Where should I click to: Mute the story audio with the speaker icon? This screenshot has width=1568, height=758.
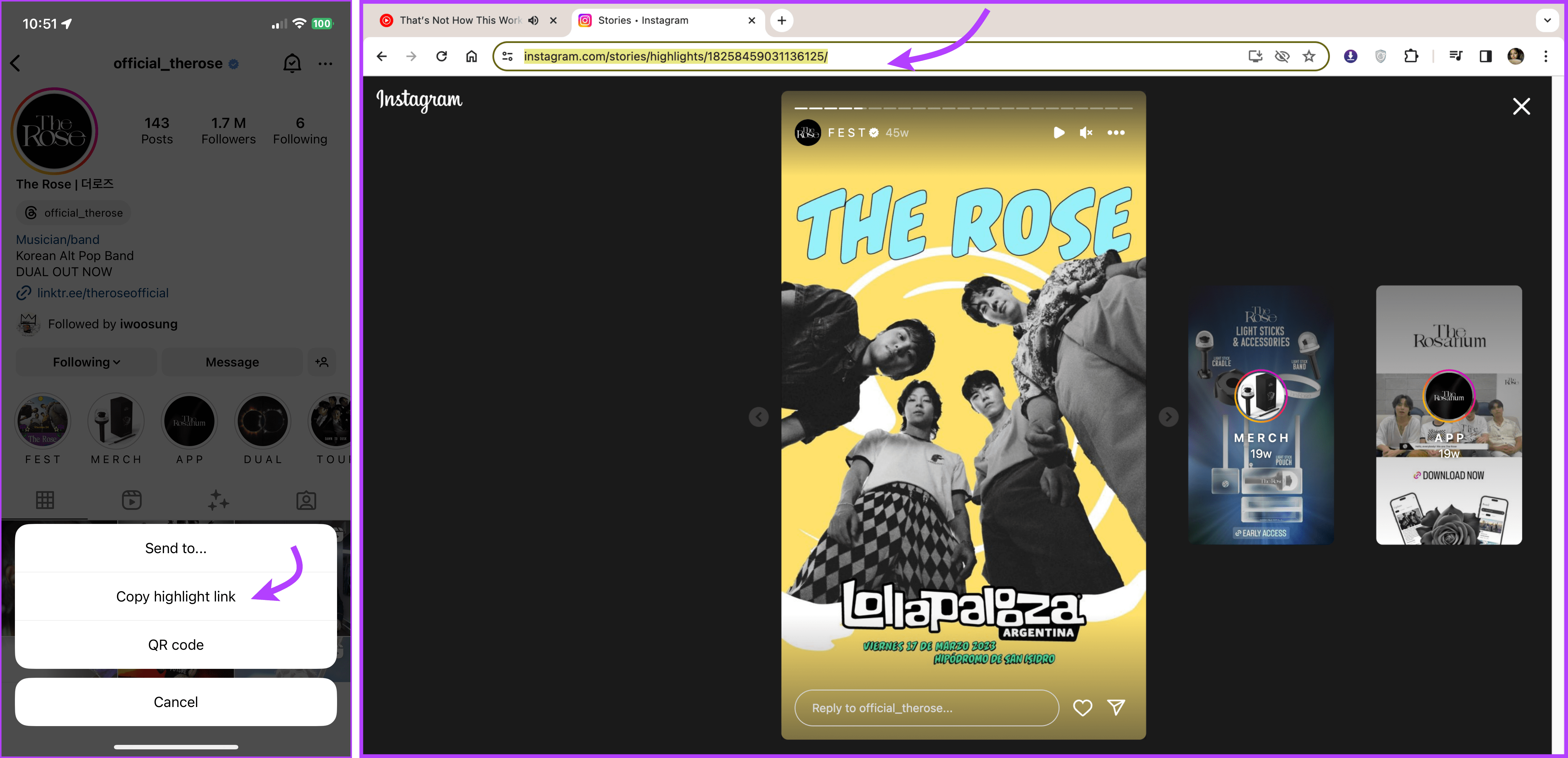1086,133
